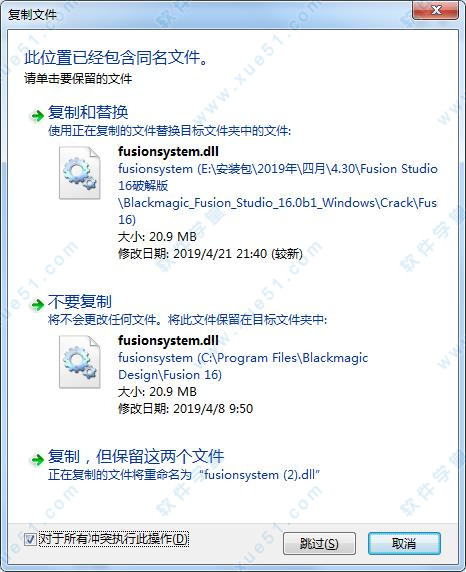Click the C:\Program Files\Blackmagic Design path text
This screenshot has height=572, width=466.
point(243,366)
